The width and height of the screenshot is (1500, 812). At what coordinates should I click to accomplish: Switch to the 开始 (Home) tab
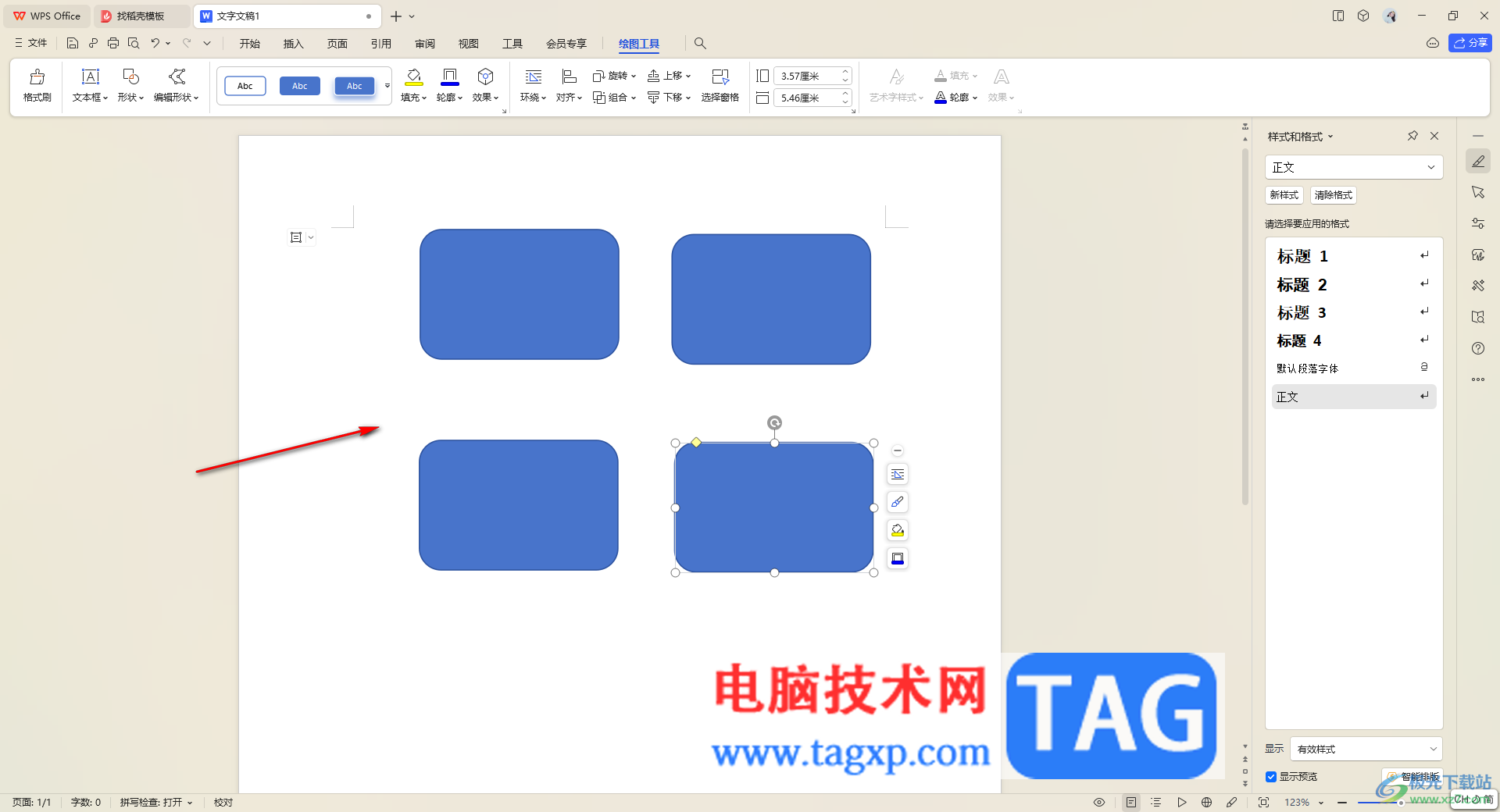click(x=250, y=44)
